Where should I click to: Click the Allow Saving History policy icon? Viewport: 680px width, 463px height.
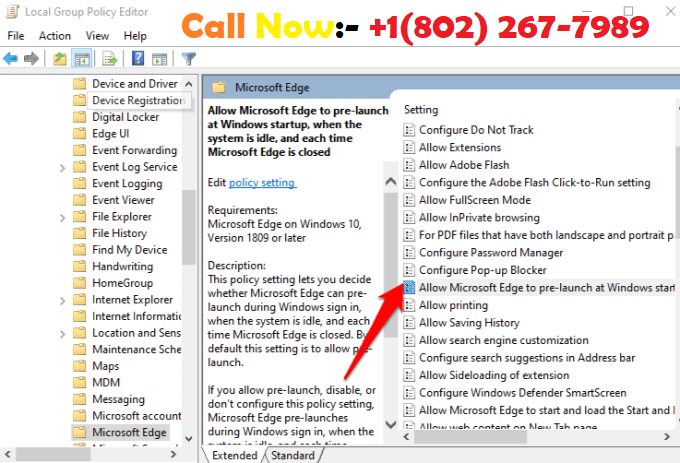click(x=409, y=323)
